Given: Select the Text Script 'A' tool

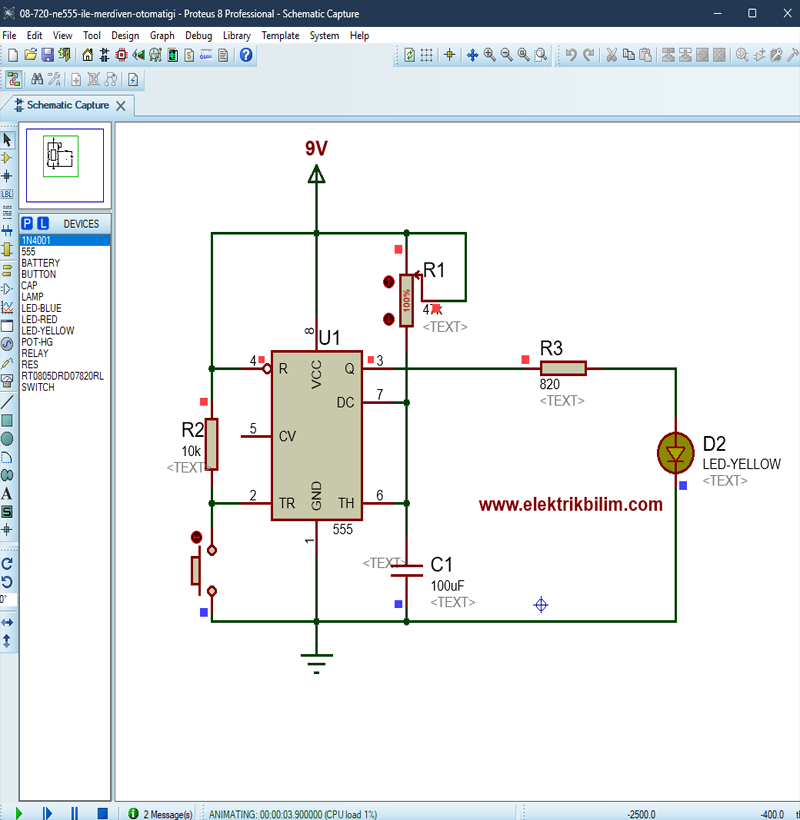Looking at the screenshot, I should point(7,493).
